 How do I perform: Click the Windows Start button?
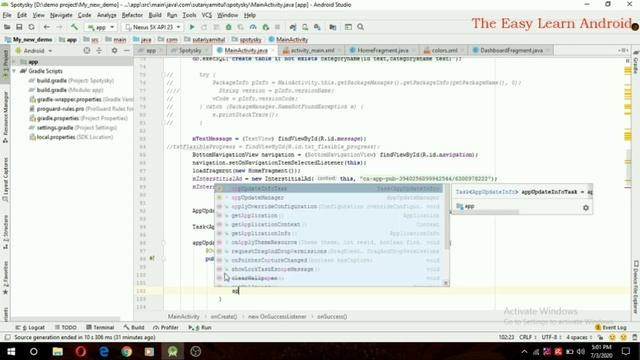(x=11, y=351)
